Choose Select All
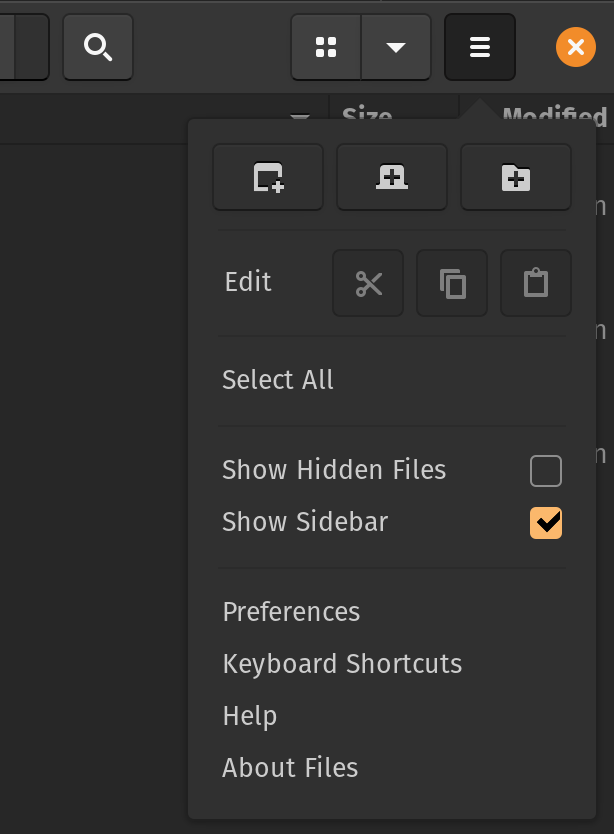This screenshot has height=834, width=614. click(x=277, y=379)
